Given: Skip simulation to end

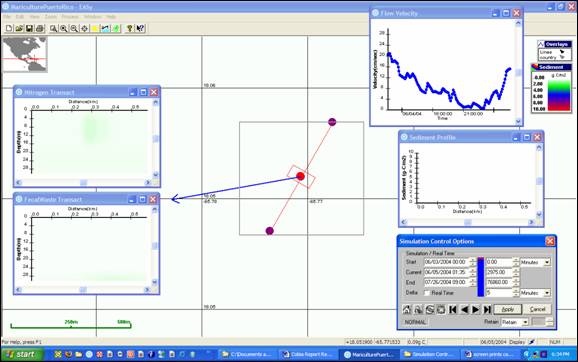Looking at the screenshot, I should (x=487, y=310).
